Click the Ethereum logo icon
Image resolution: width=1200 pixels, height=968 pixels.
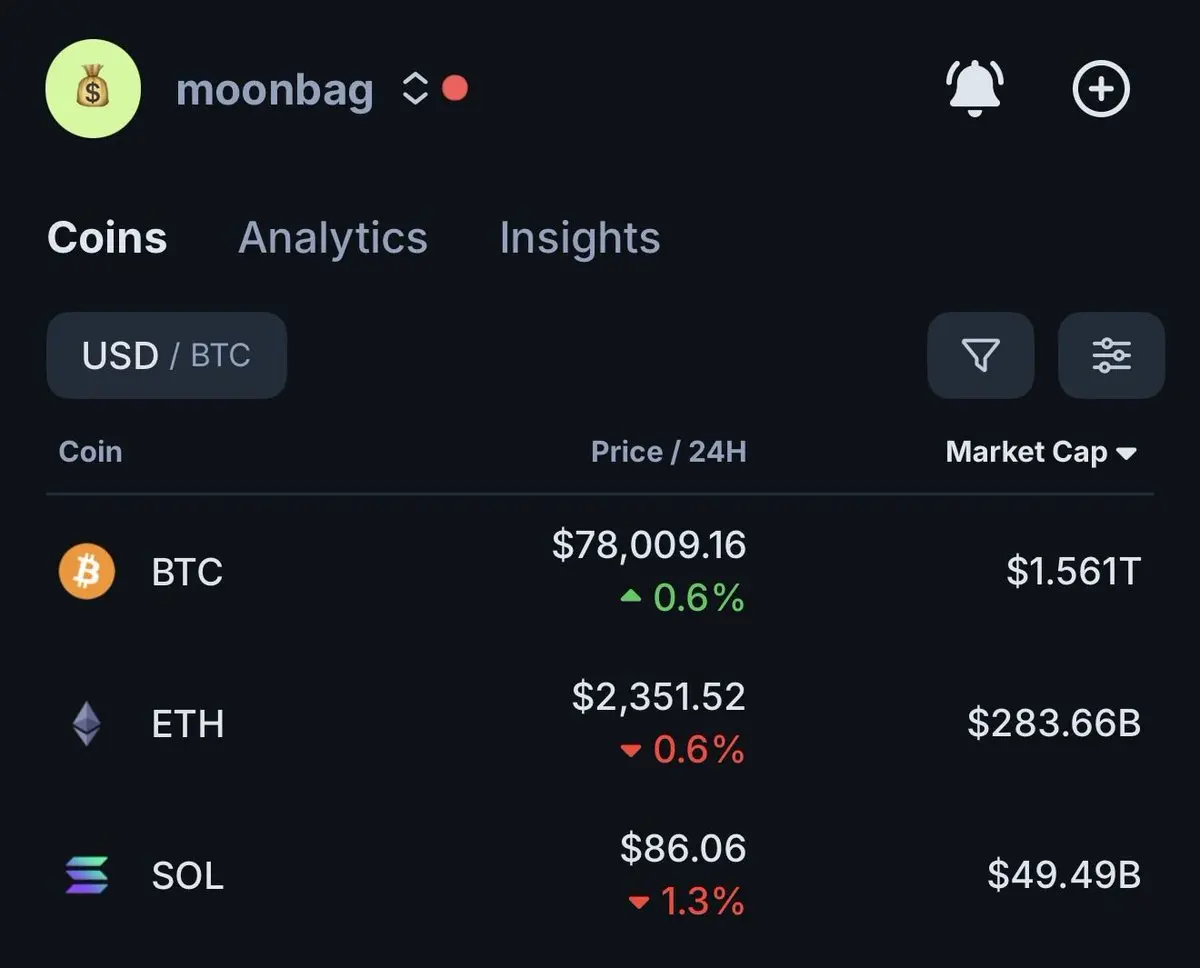coord(87,723)
